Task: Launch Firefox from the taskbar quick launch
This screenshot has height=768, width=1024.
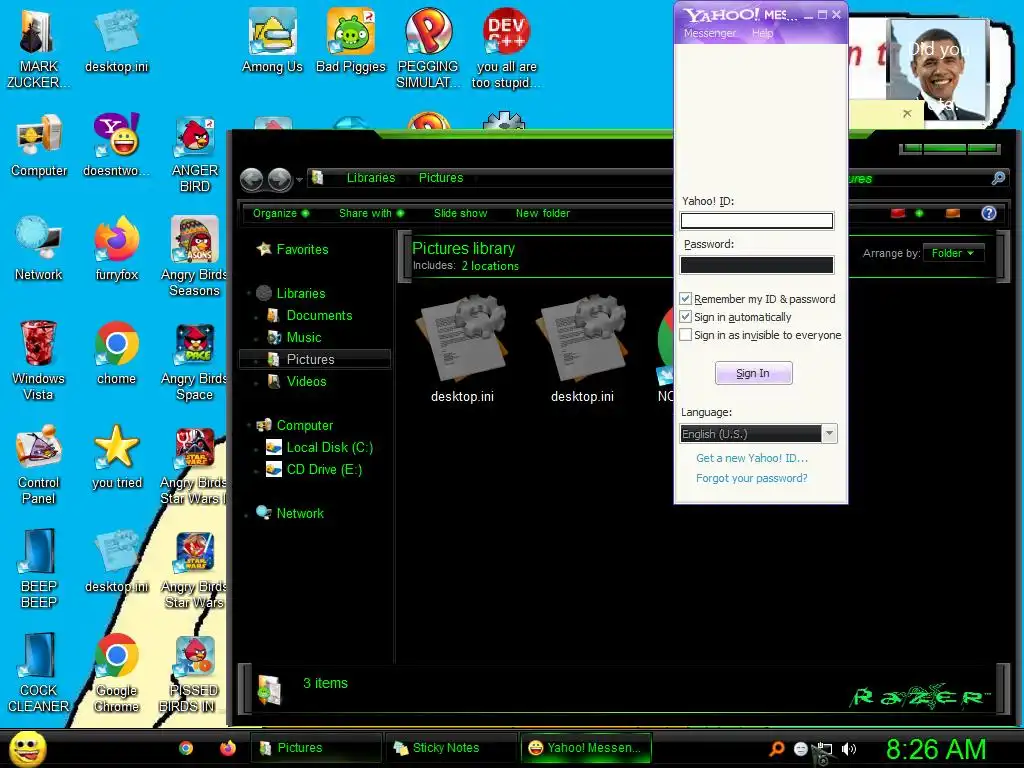Action: tap(227, 748)
